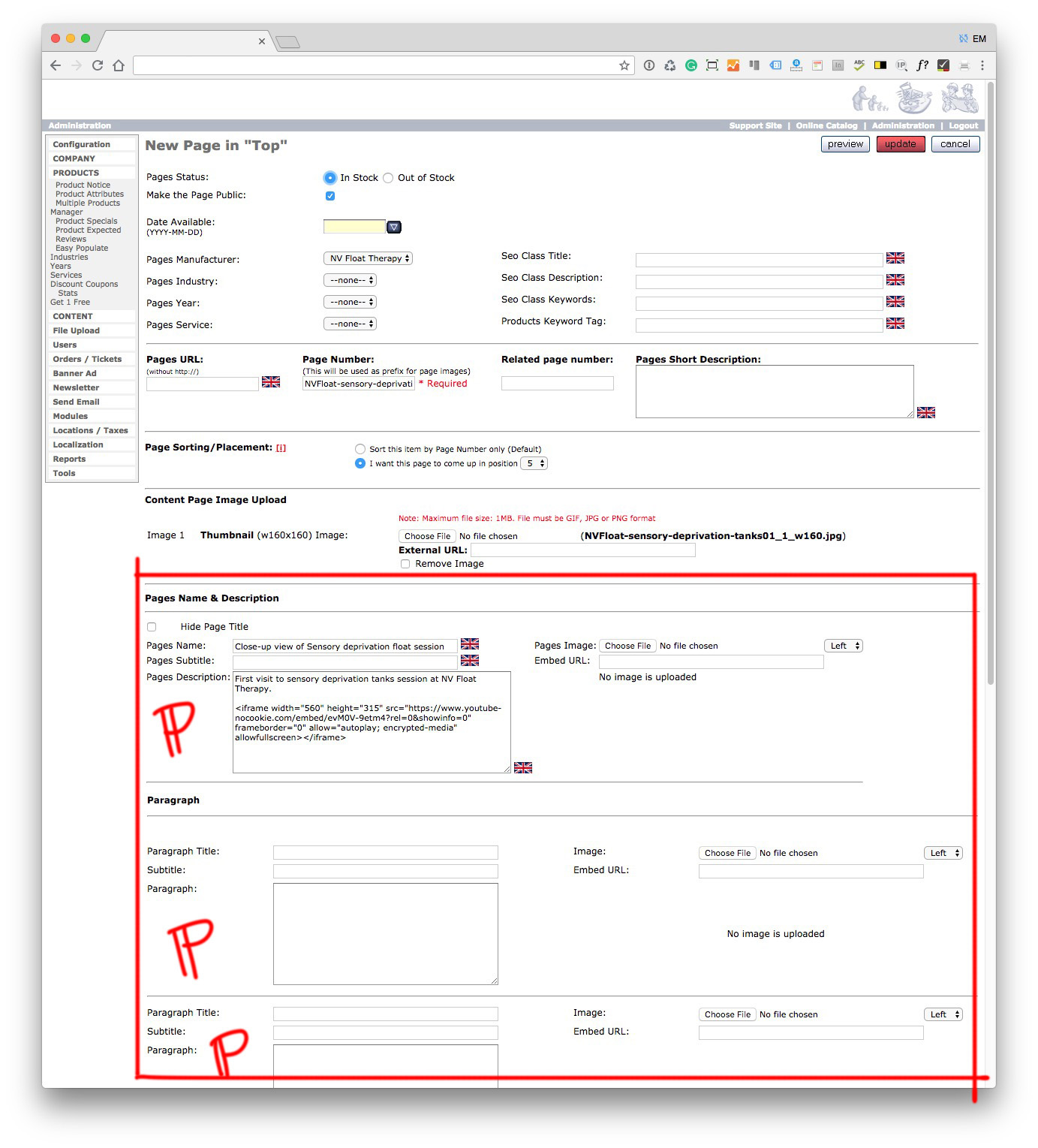This screenshot has height=1148, width=1038.
Task: Open page position number dropdown
Action: click(534, 463)
